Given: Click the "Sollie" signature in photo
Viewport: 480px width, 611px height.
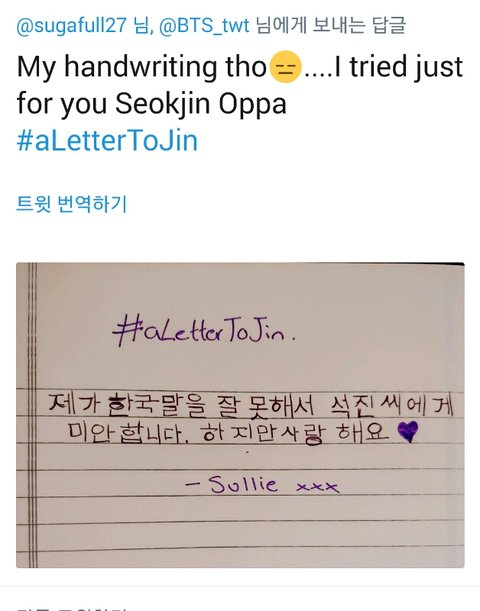Looking at the screenshot, I should (243, 484).
